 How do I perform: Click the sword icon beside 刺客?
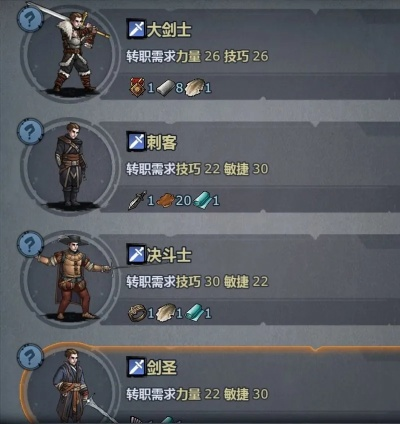[136, 141]
